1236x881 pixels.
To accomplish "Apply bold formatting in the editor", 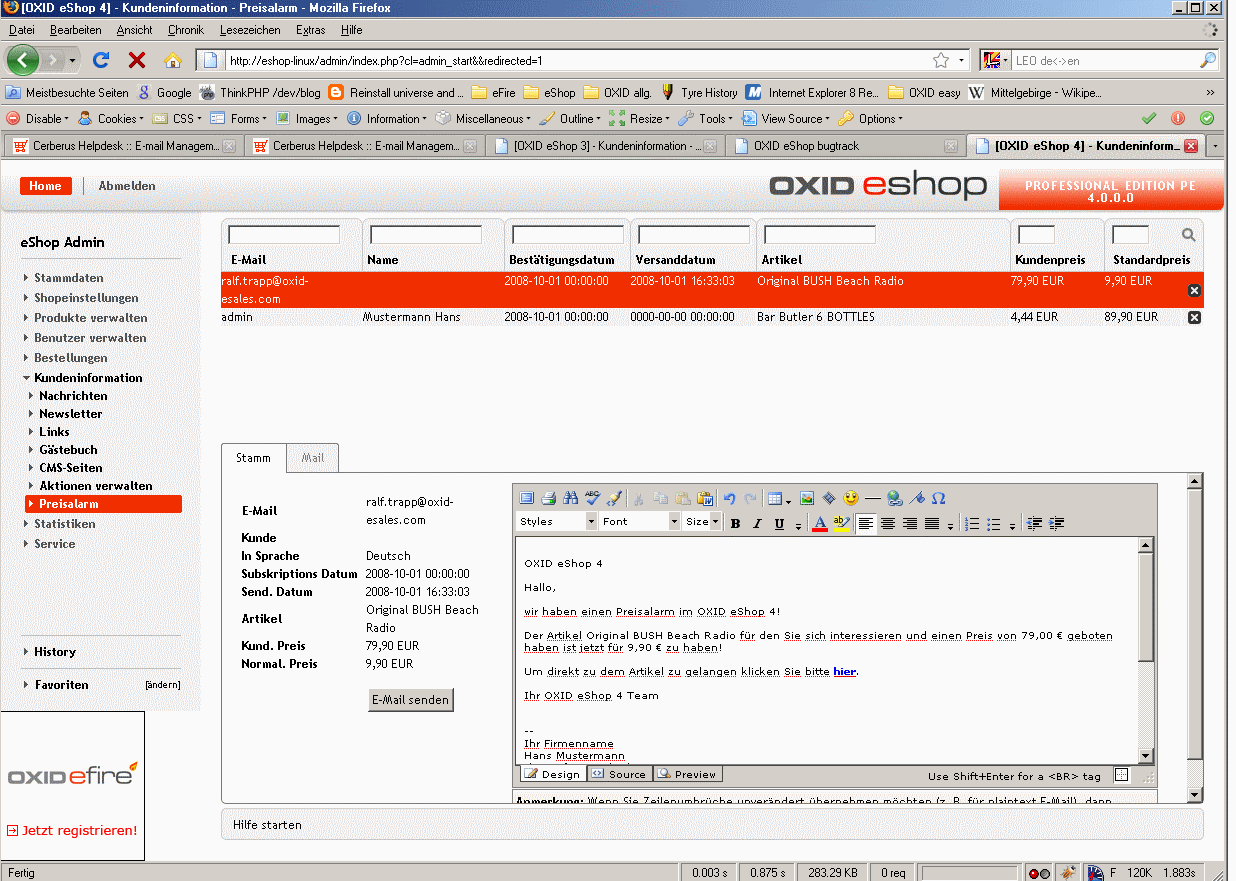I will click(735, 523).
